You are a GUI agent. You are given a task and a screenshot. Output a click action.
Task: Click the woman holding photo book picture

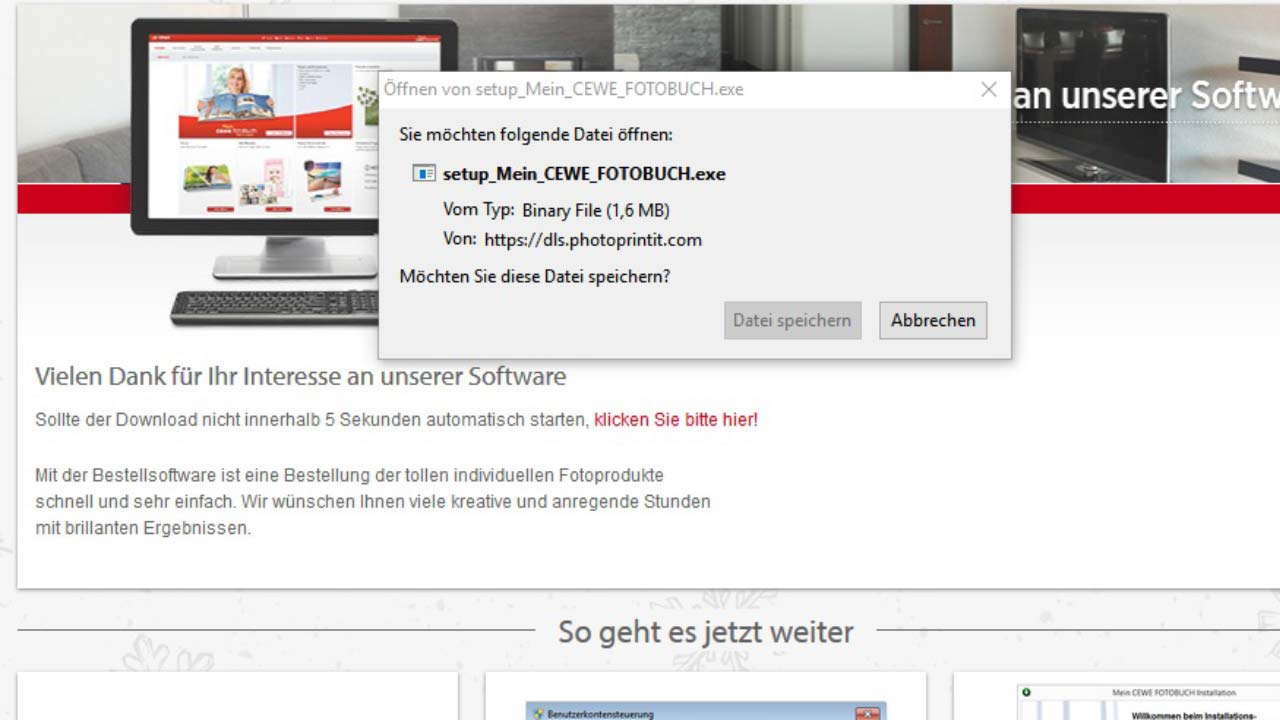(236, 95)
